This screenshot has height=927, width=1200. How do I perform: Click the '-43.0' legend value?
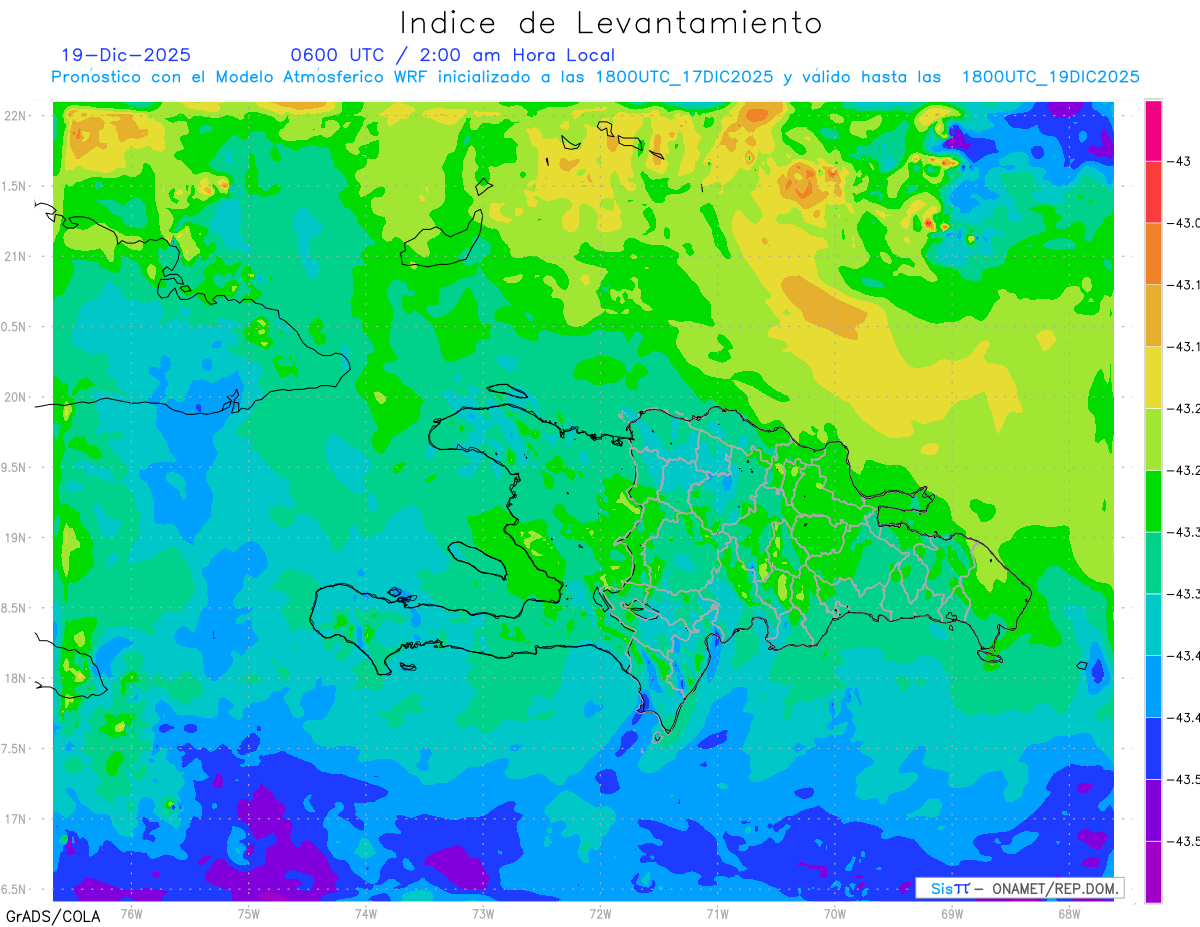1186,223
